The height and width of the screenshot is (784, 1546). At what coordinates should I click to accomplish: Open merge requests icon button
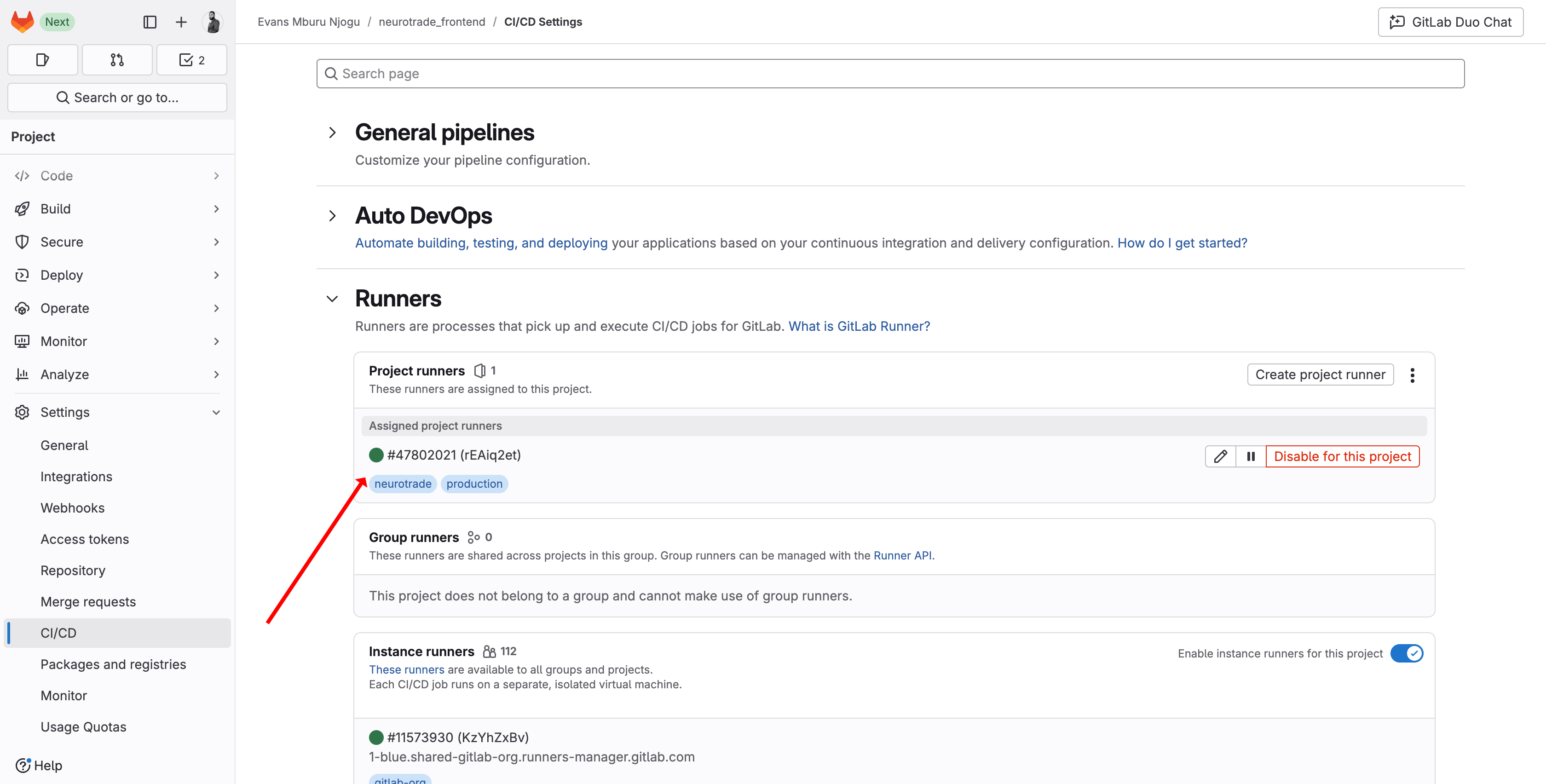(x=117, y=60)
